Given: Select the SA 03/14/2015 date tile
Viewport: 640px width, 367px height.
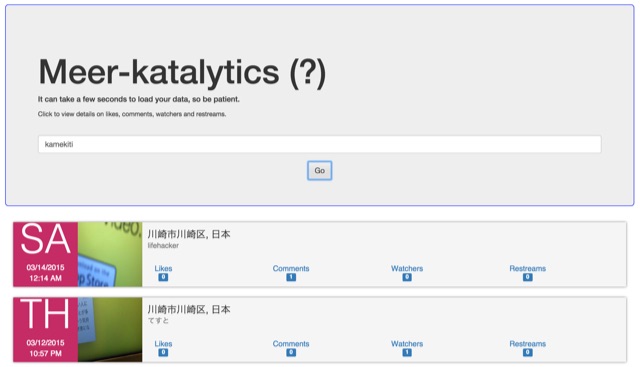Looking at the screenshot, I should 45,254.
